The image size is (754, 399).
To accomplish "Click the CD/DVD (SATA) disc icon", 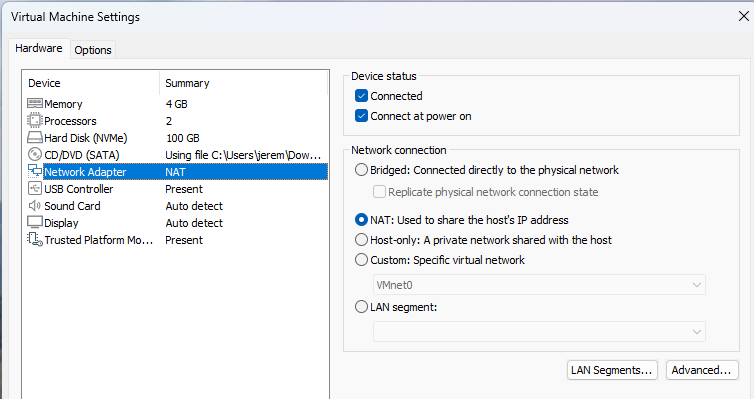I will 35,154.
